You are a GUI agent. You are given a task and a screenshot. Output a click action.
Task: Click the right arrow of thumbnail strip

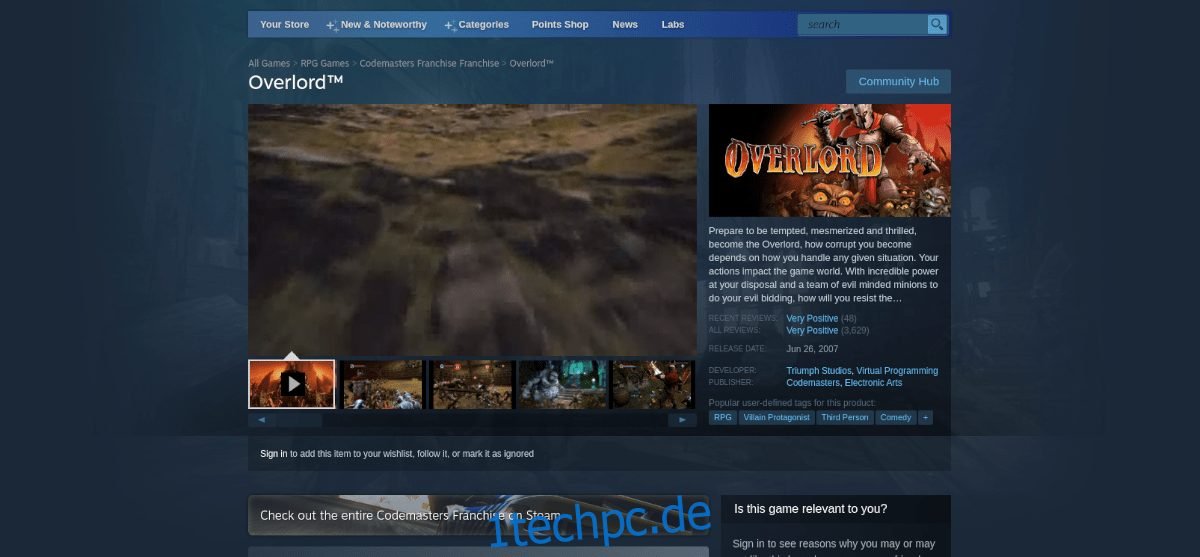pos(682,420)
